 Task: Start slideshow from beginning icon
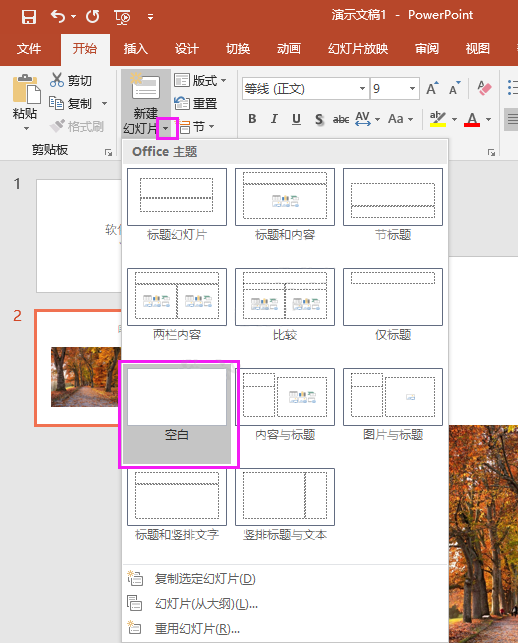click(x=122, y=17)
